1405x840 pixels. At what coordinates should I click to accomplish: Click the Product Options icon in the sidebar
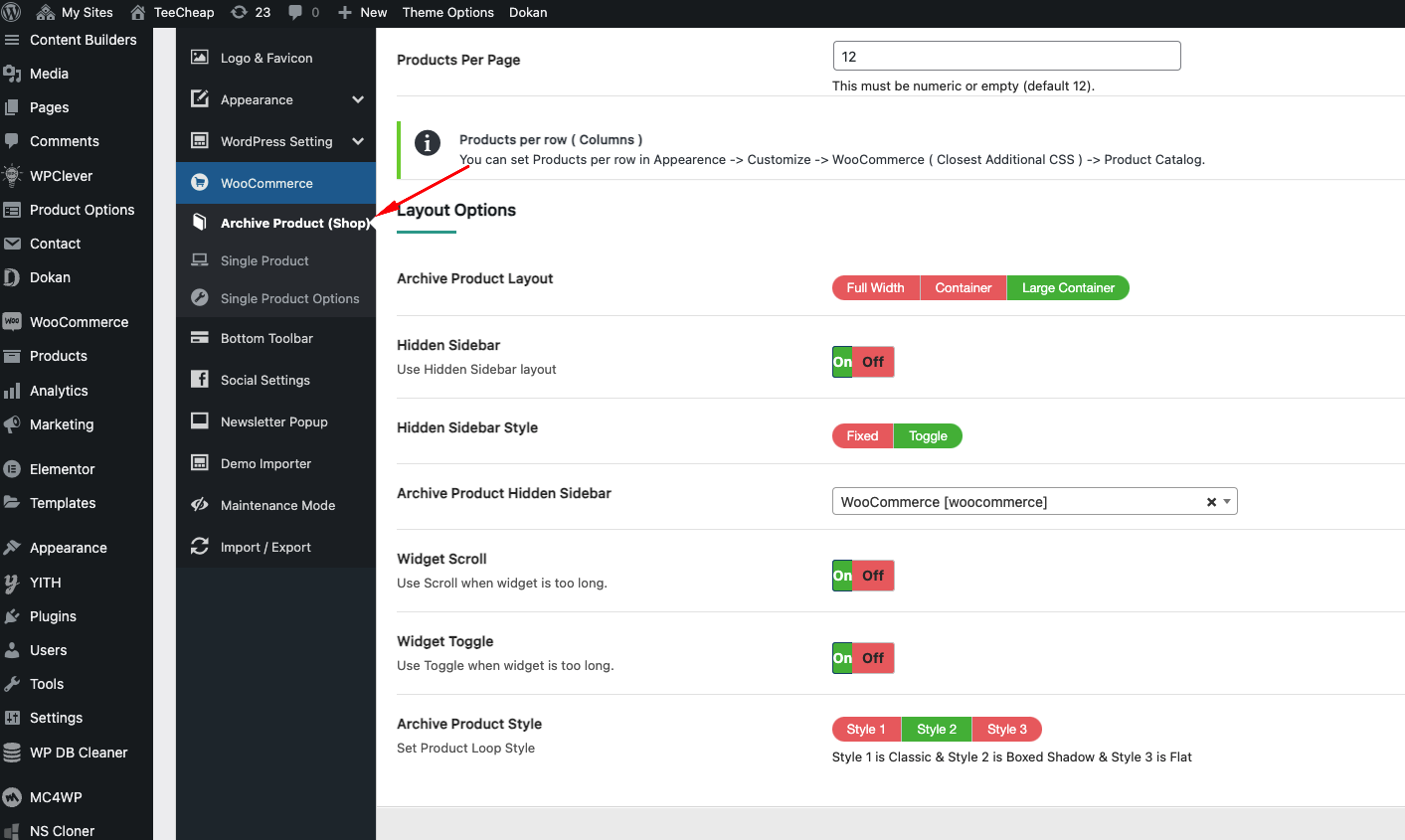click(12, 210)
